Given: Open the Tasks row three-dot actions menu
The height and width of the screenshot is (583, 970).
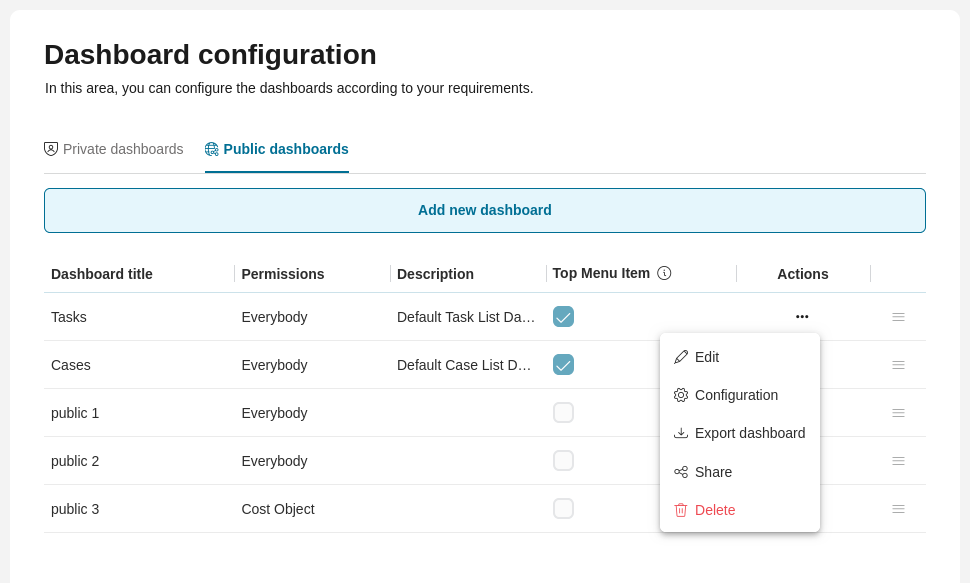Looking at the screenshot, I should 802,317.
